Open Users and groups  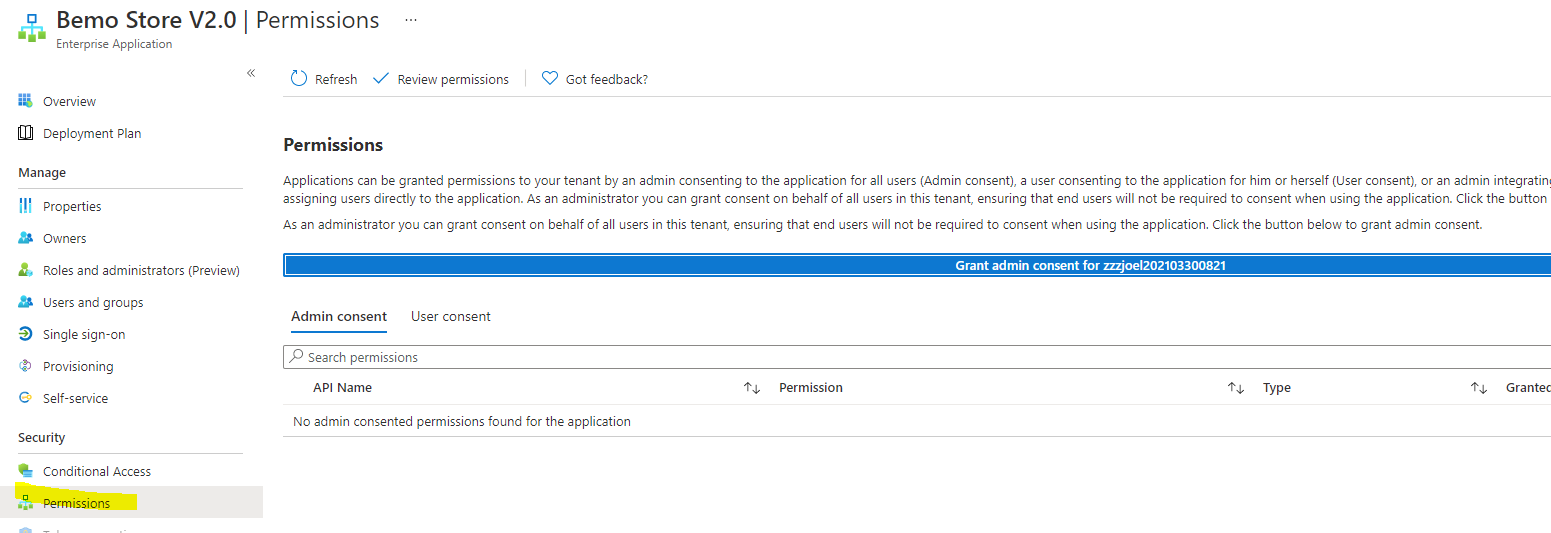93,302
